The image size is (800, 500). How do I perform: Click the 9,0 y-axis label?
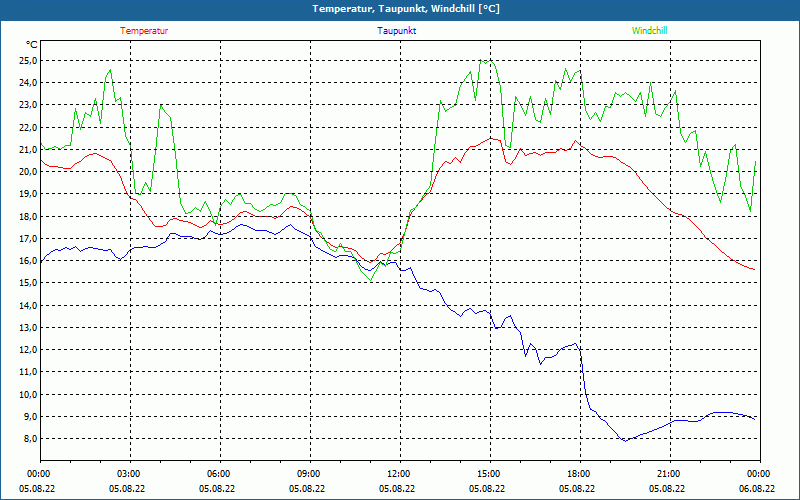(31, 417)
